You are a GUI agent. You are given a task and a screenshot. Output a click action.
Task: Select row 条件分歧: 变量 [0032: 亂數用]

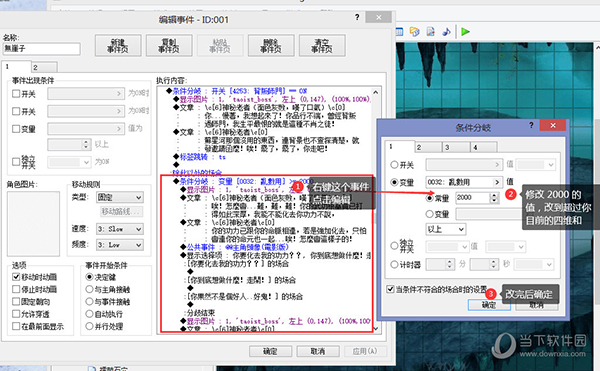coord(243,181)
